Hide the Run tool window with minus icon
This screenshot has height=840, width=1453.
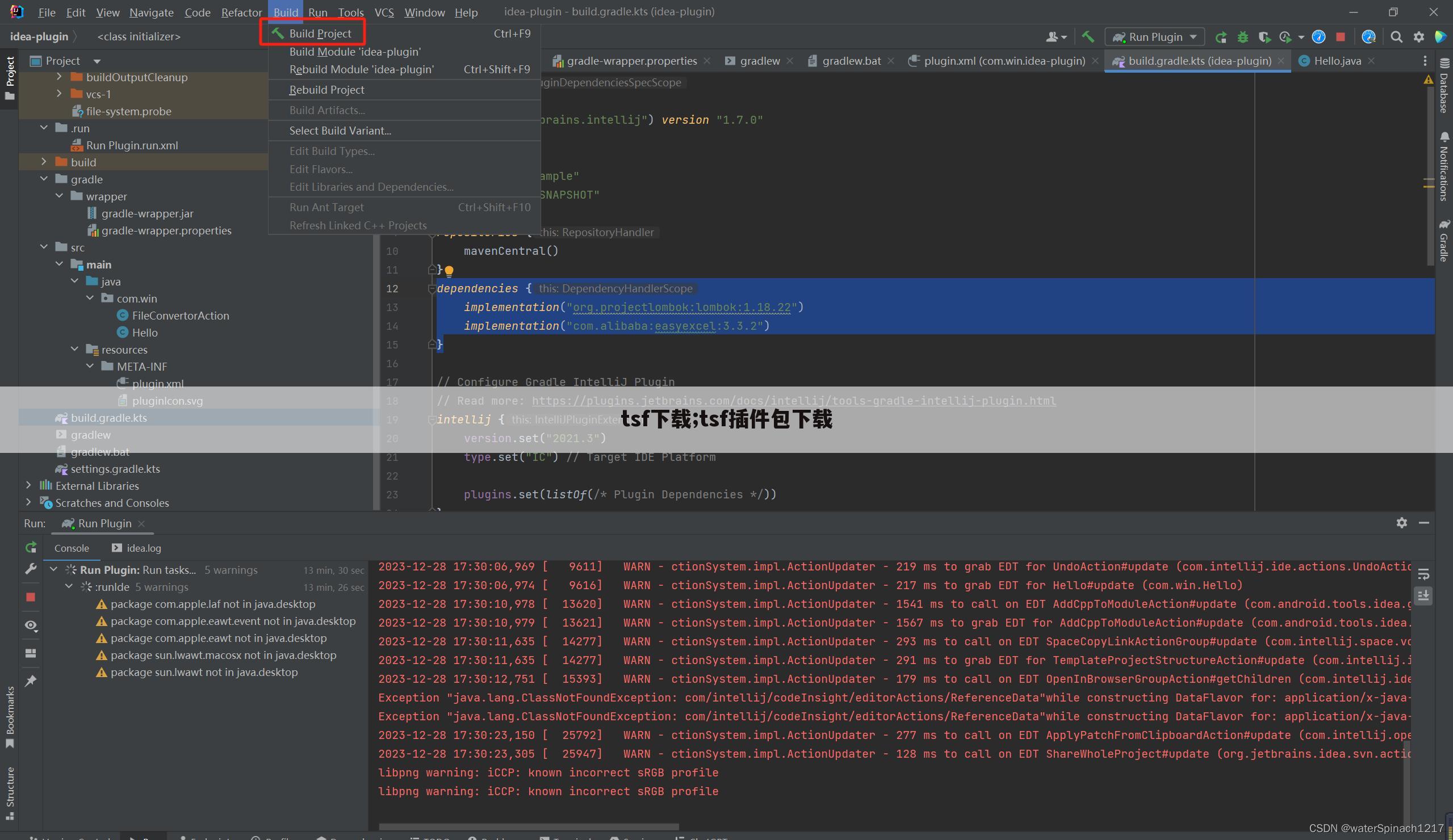pyautogui.click(x=1423, y=522)
